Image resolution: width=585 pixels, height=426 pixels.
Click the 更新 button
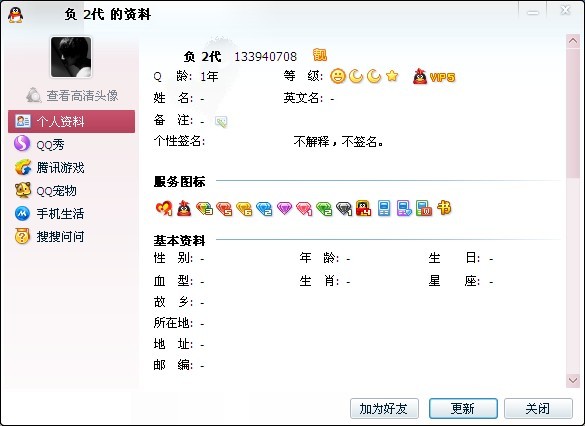pos(463,408)
